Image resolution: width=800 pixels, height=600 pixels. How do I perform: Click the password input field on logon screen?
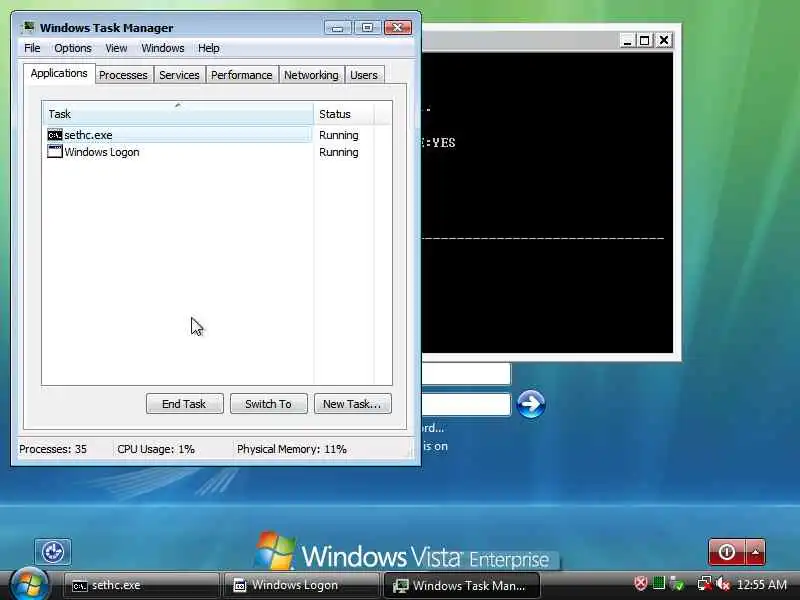pos(466,405)
